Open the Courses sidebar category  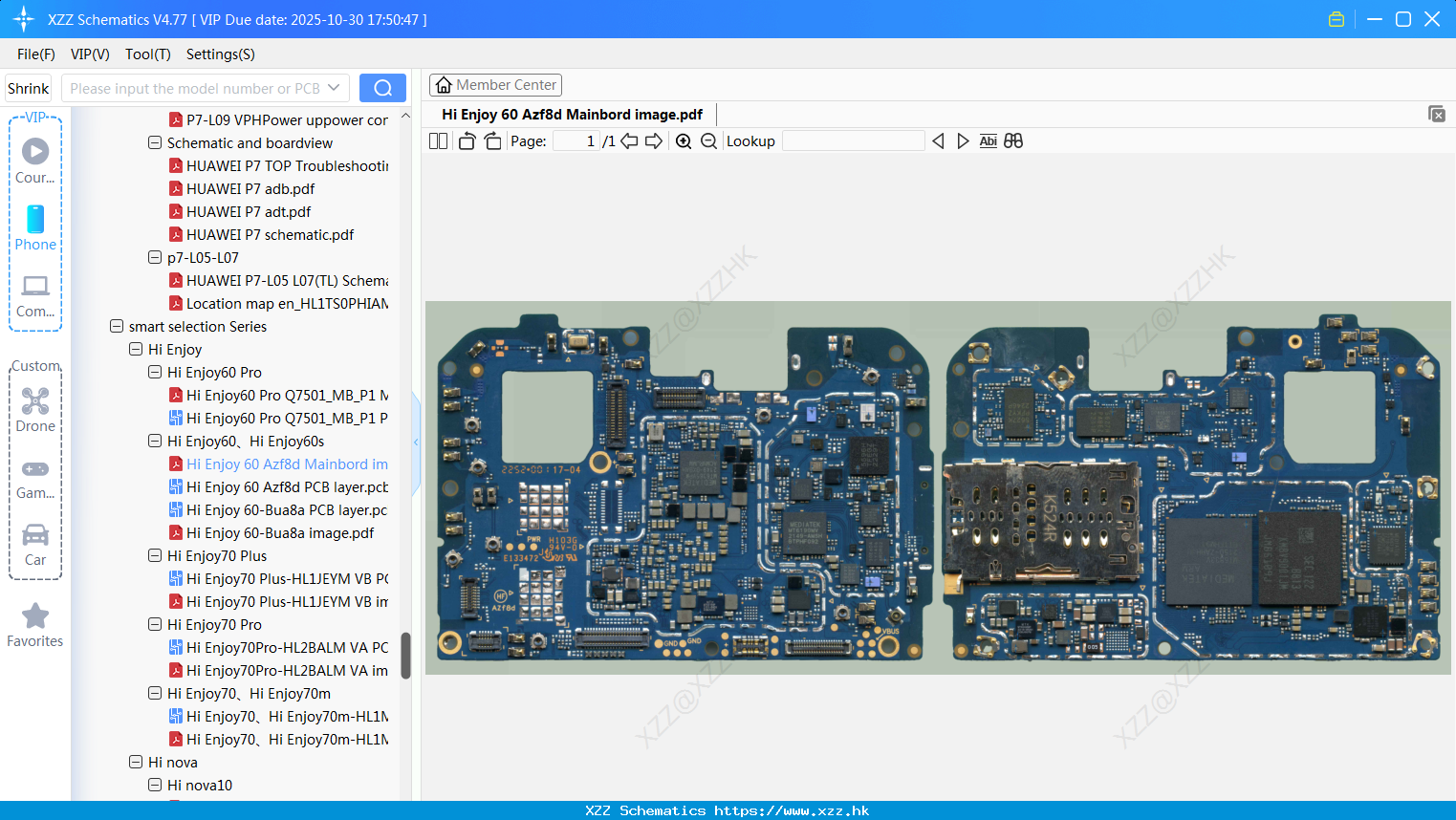coord(35,161)
